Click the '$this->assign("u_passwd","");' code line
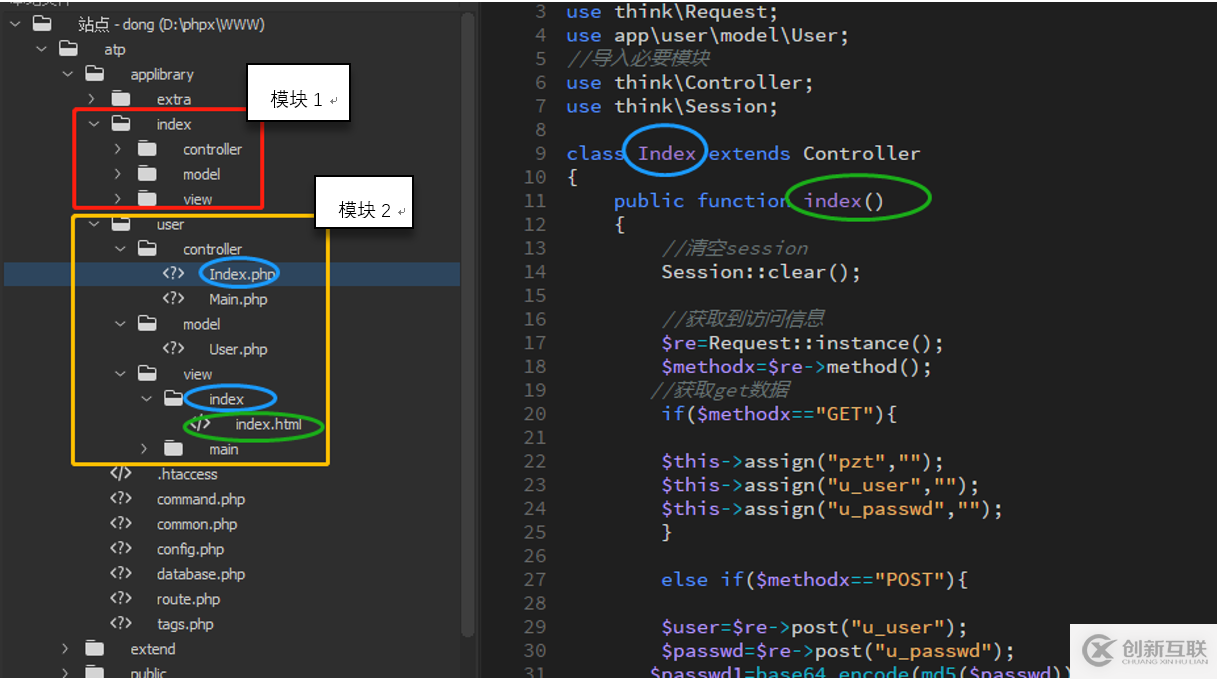Screen dimensions: 1217x679 pos(832,509)
